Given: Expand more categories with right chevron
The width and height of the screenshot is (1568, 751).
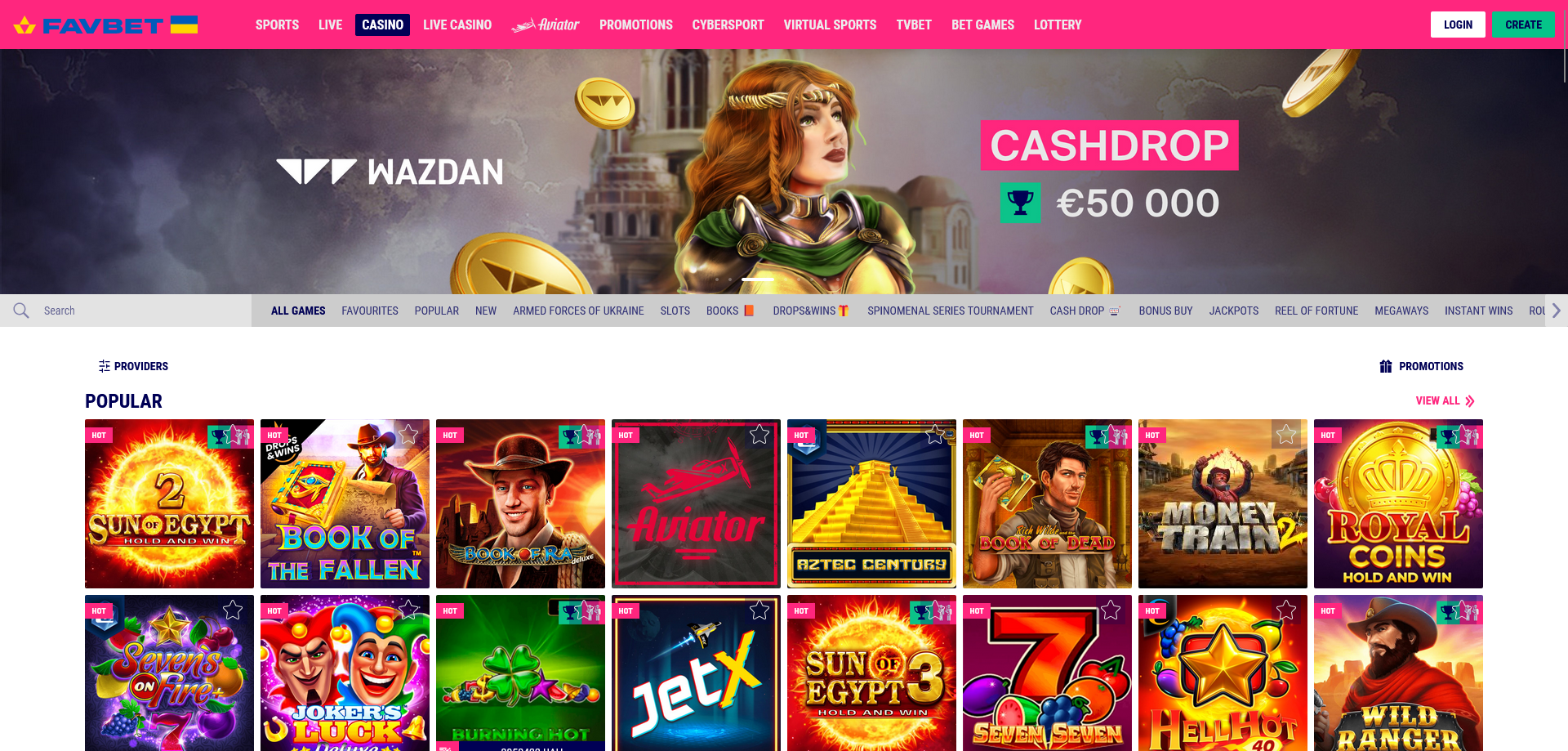Looking at the screenshot, I should 1557,311.
